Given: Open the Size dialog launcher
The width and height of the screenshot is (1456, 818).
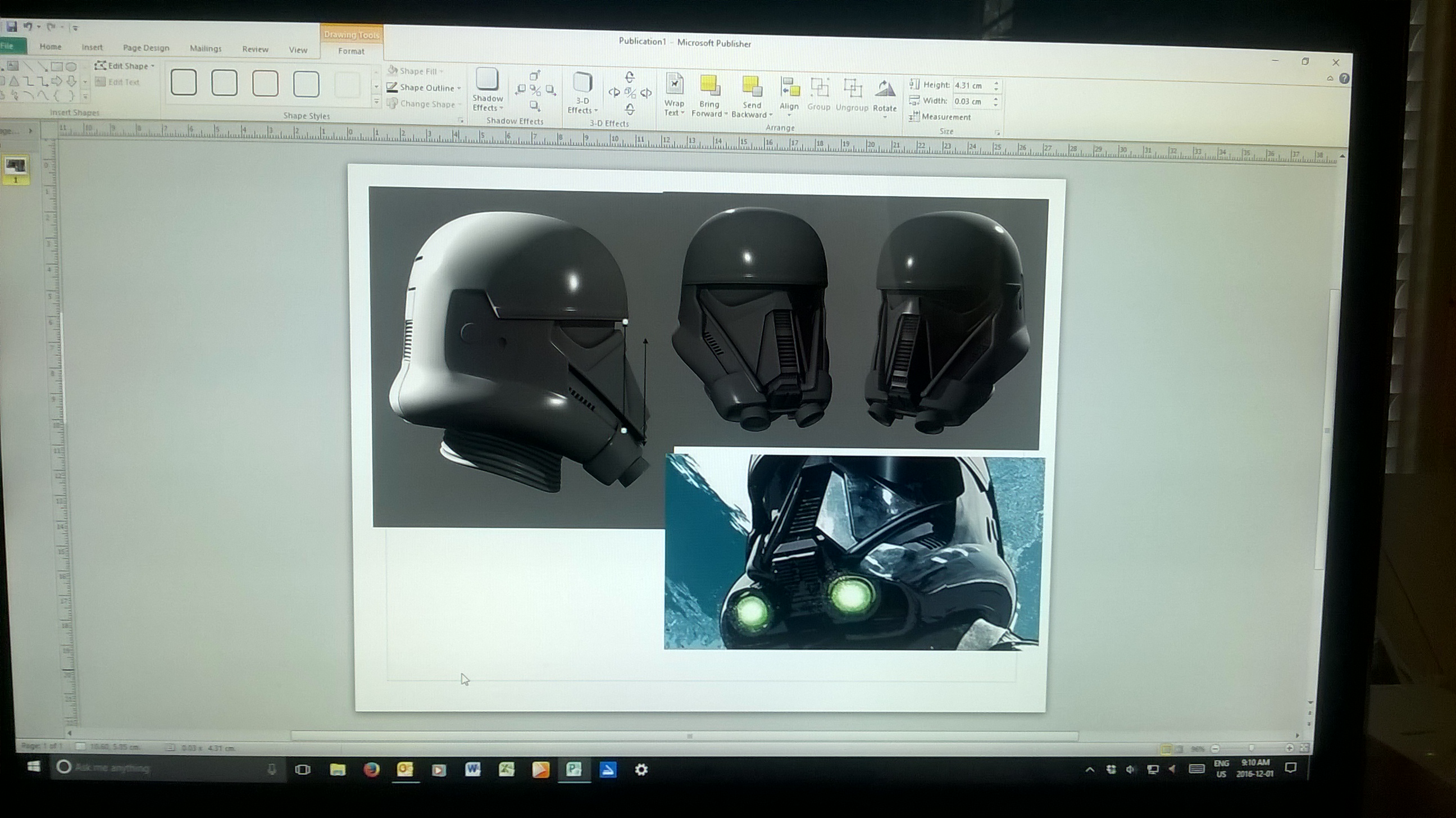Looking at the screenshot, I should (997, 133).
